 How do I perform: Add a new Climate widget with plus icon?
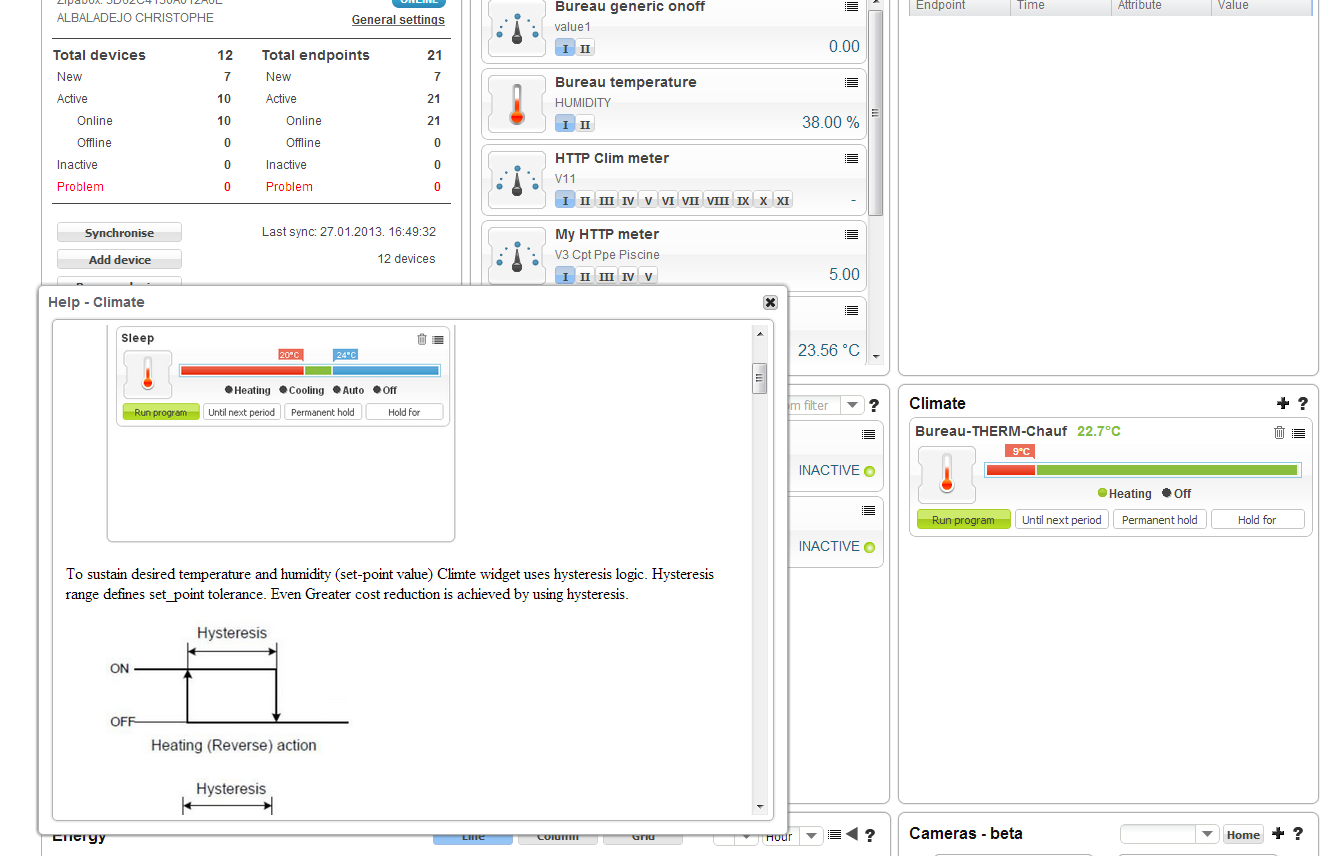[1283, 403]
